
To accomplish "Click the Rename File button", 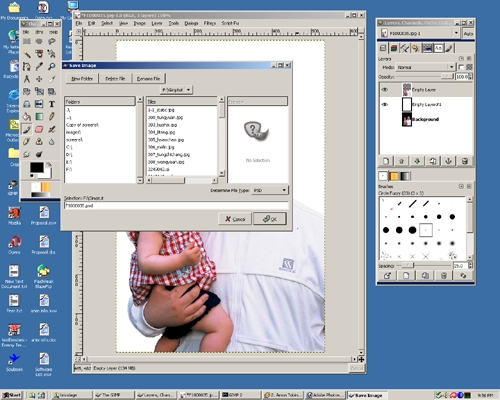I will coord(149,79).
